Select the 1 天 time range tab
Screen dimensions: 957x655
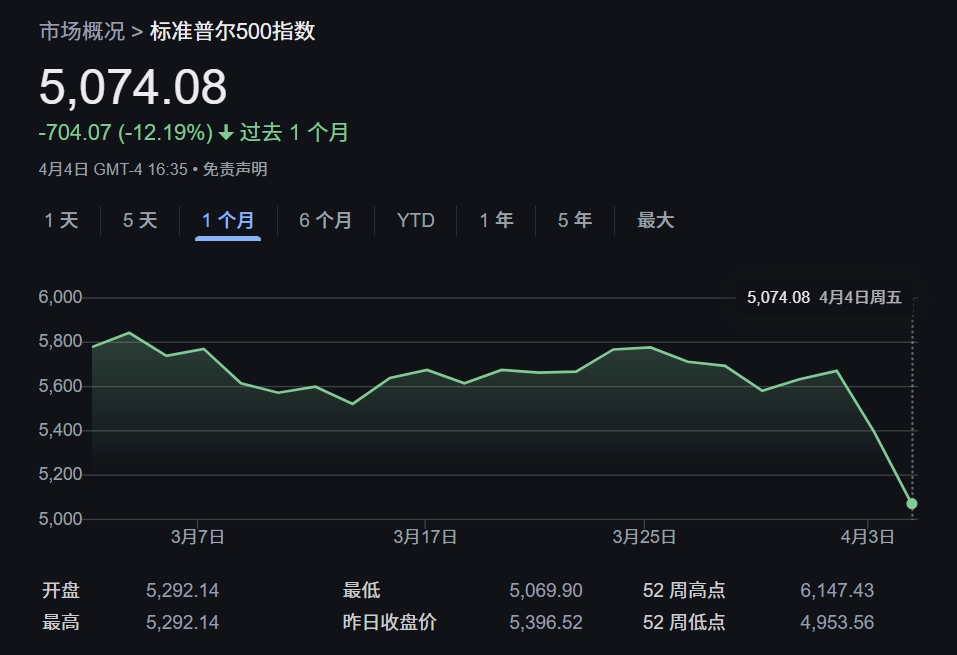(x=62, y=220)
